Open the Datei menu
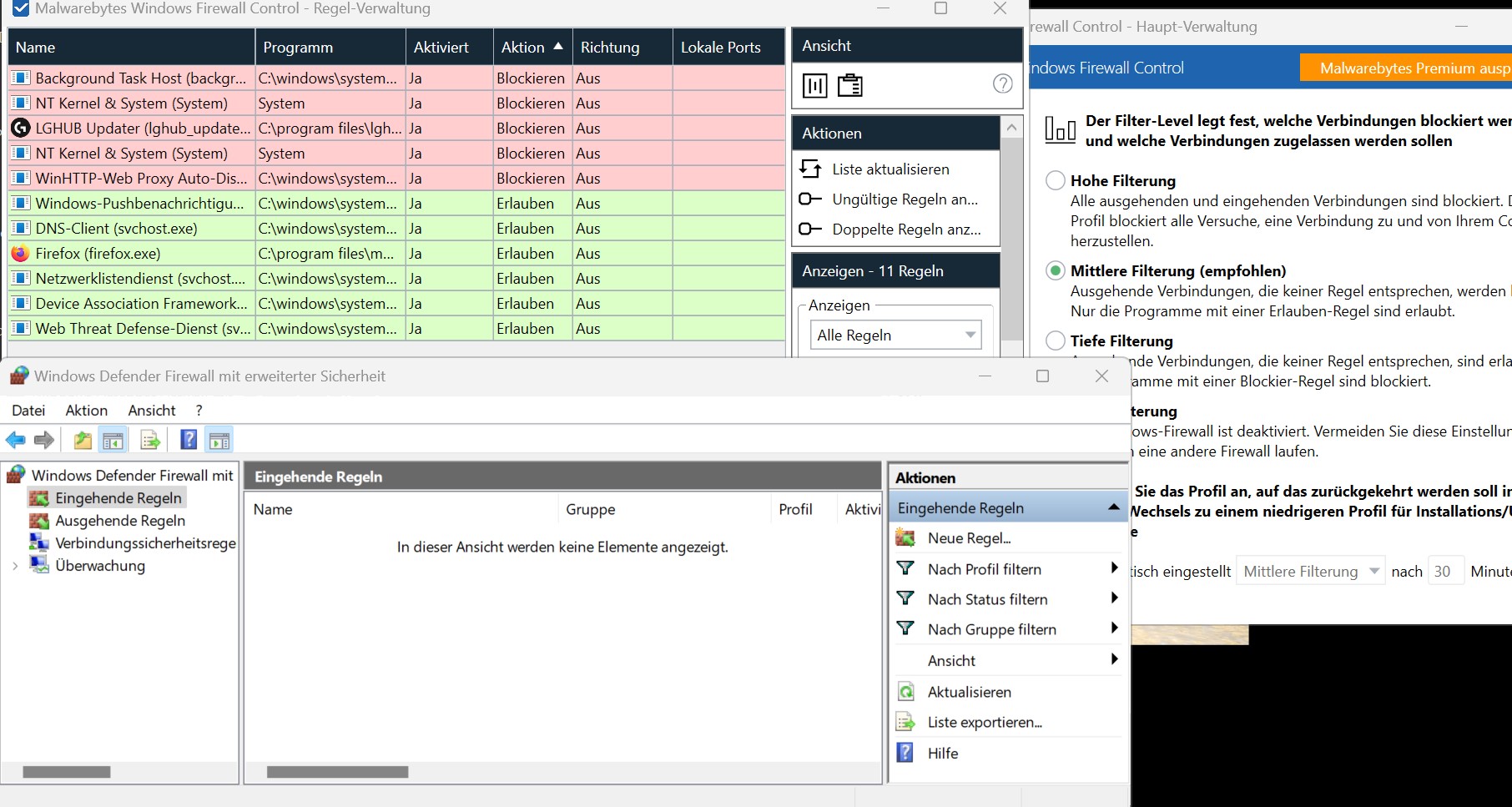The image size is (1512, 807). click(x=28, y=410)
